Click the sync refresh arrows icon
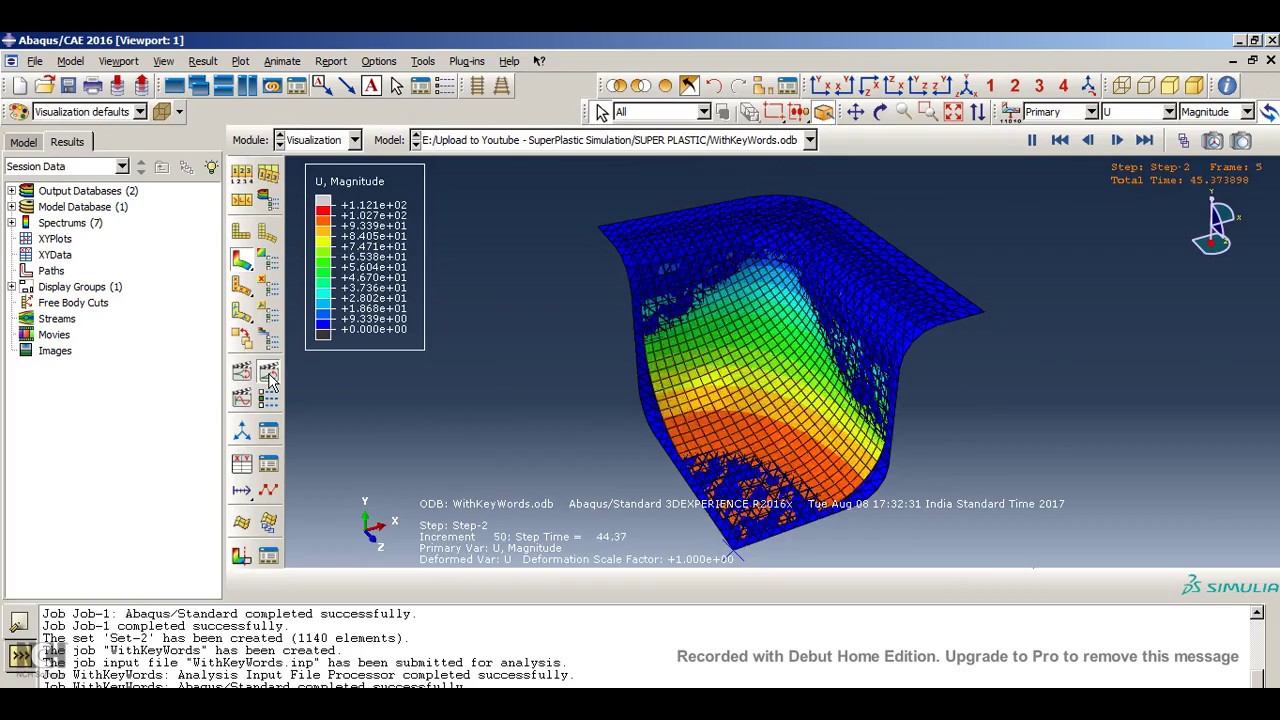This screenshot has height=720, width=1280. pyautogui.click(x=1268, y=112)
